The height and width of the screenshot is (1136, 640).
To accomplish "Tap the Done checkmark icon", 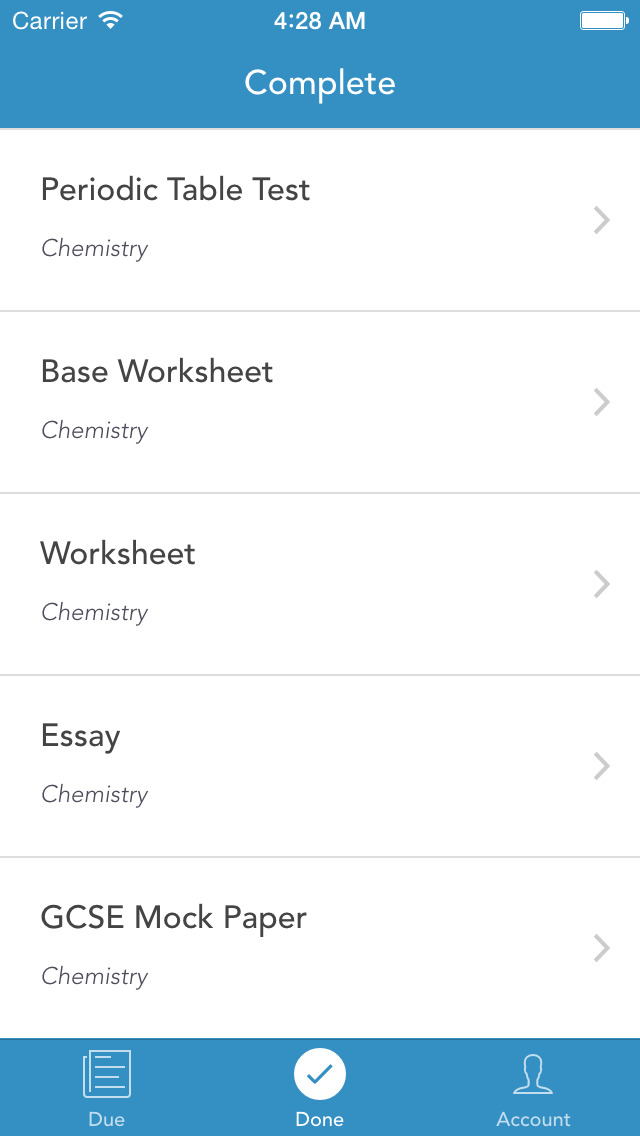I will click(320, 1074).
